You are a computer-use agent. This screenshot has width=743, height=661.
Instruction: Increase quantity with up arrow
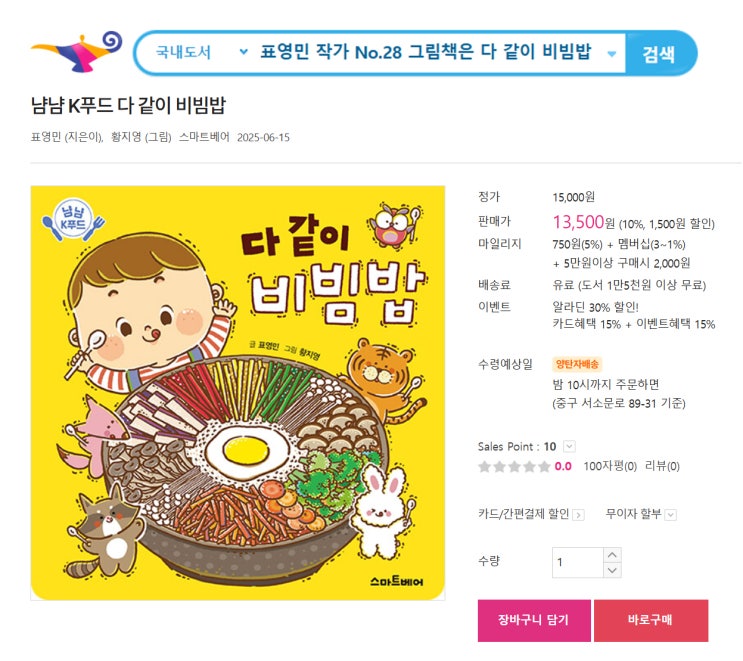click(x=612, y=555)
